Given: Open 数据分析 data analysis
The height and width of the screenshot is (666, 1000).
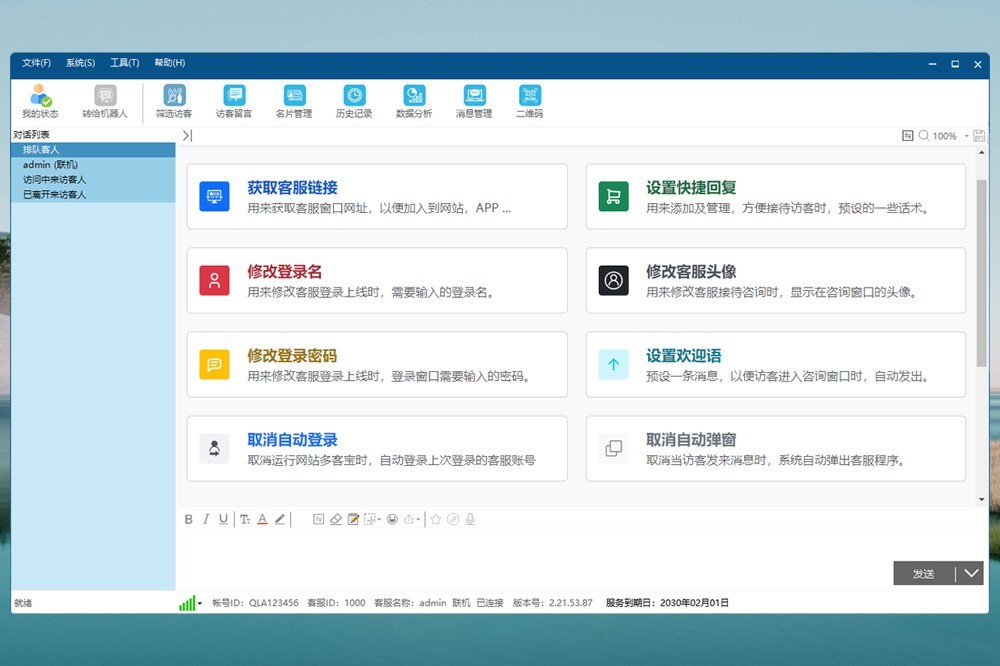Looking at the screenshot, I should point(414,101).
